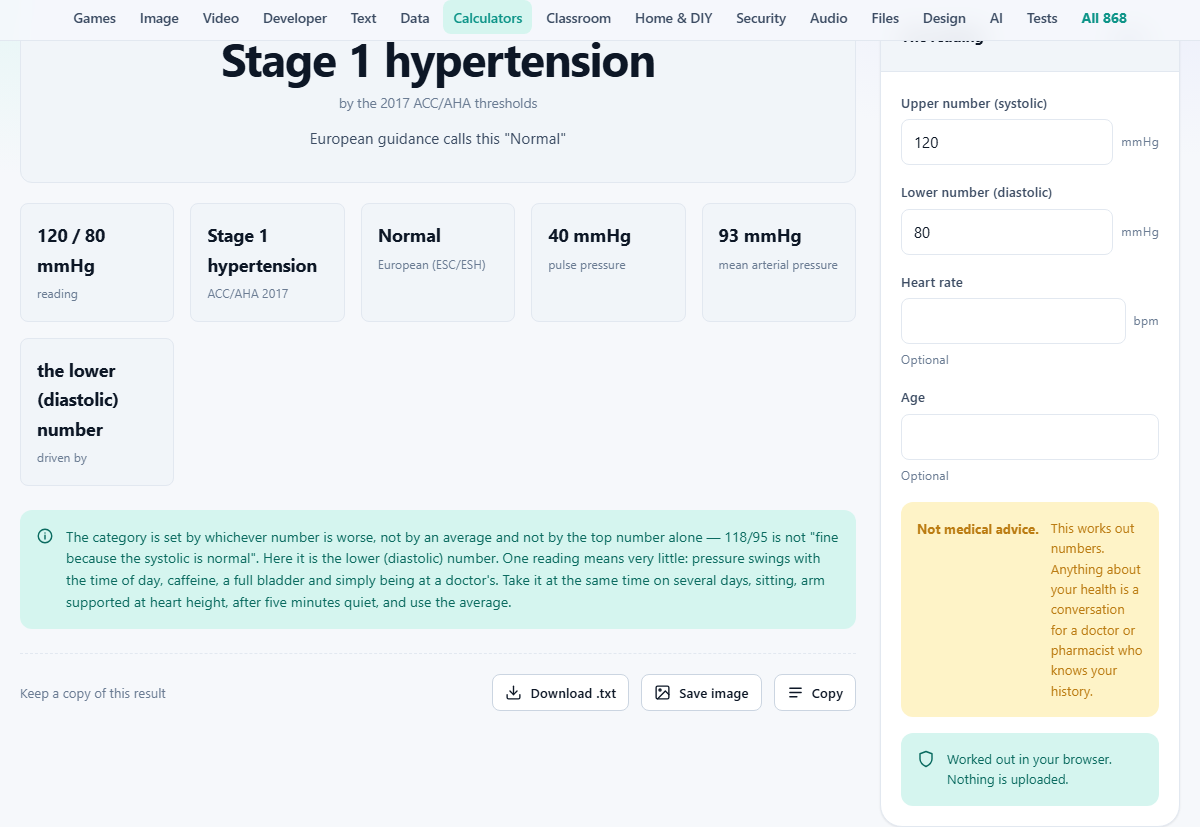The width and height of the screenshot is (1200, 827).
Task: Go to the Home & DIY category
Action: coord(674,18)
